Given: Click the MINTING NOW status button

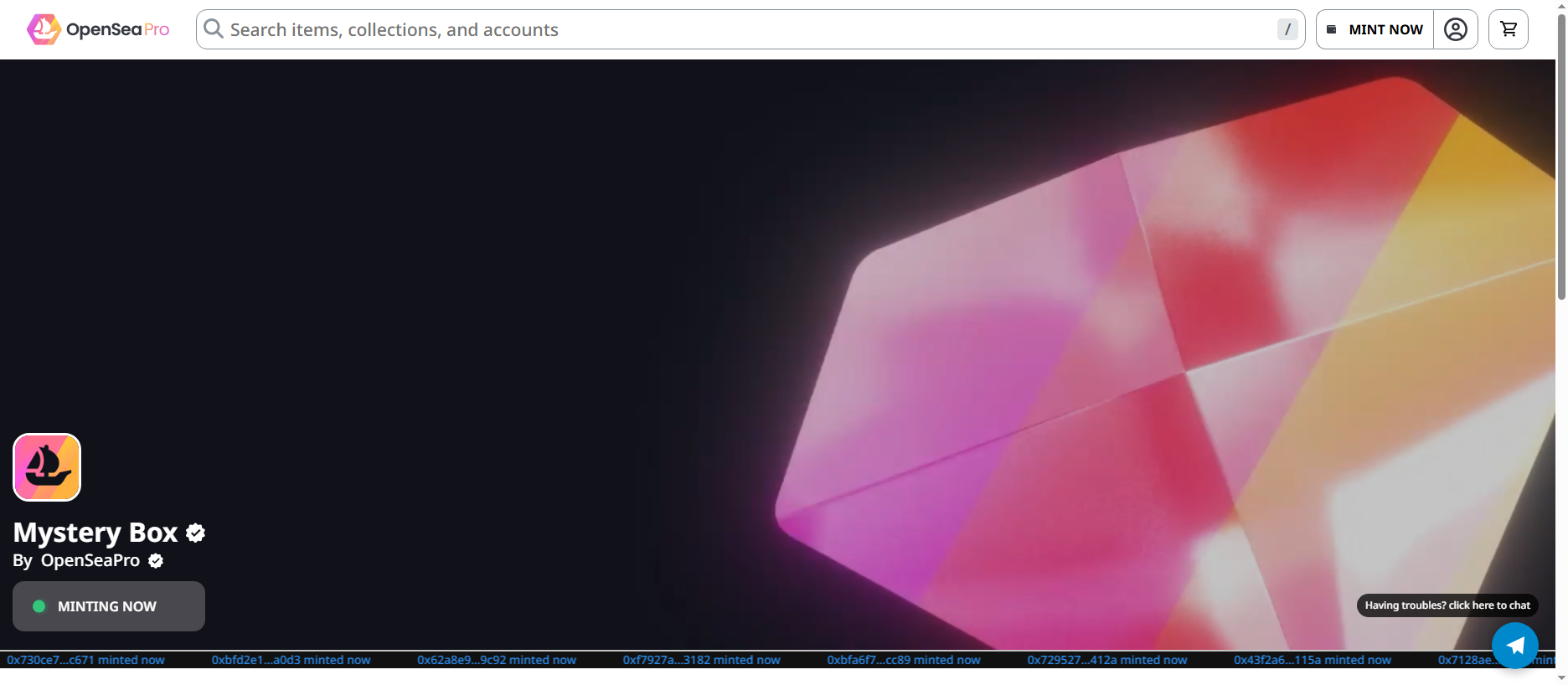Looking at the screenshot, I should tap(109, 606).
